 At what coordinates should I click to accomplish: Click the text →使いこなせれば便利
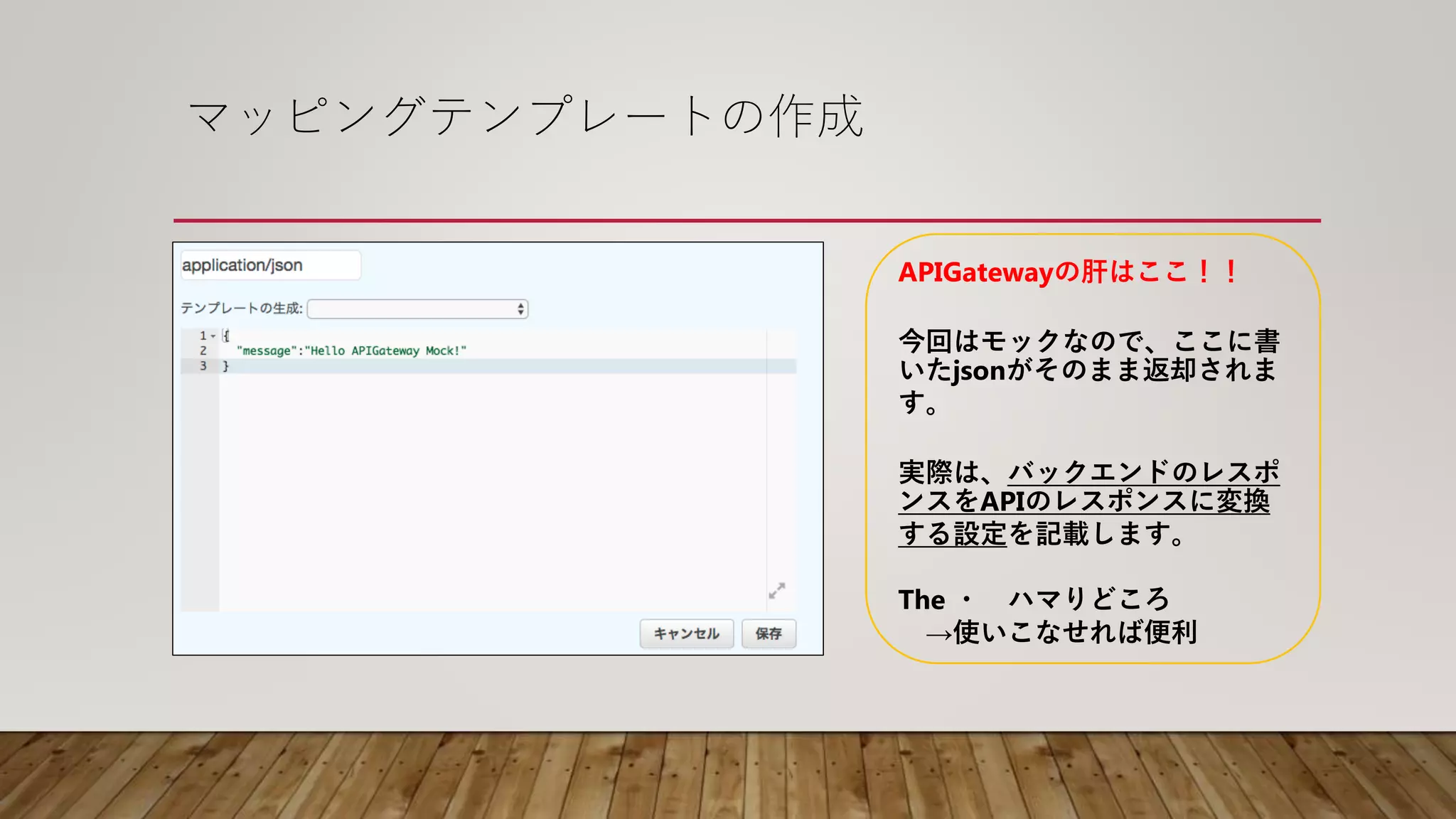(x=1061, y=631)
